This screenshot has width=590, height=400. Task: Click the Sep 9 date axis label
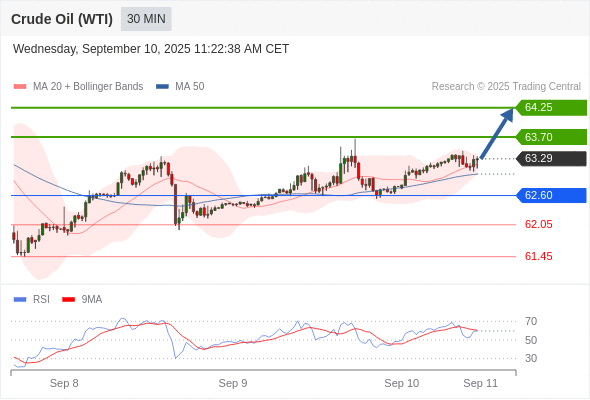click(233, 383)
